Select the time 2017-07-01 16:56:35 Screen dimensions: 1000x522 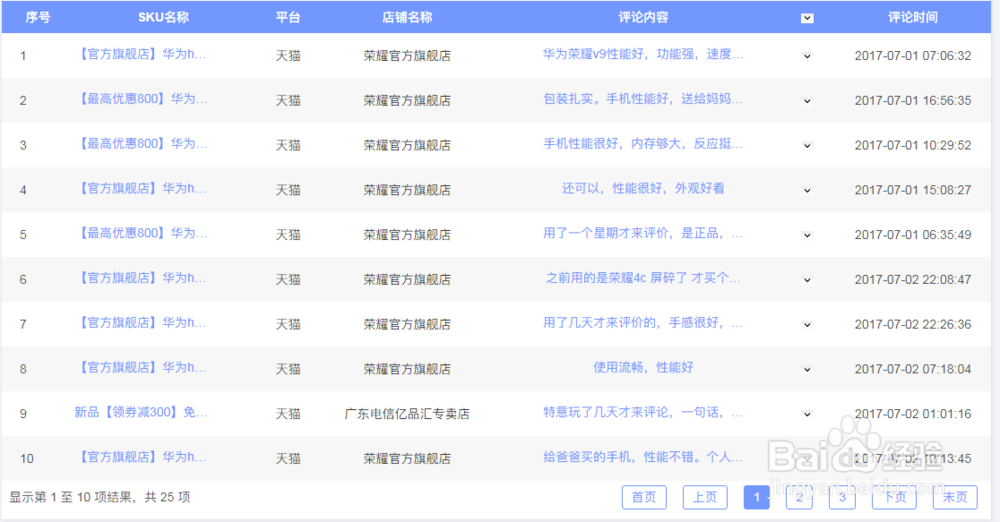point(913,101)
